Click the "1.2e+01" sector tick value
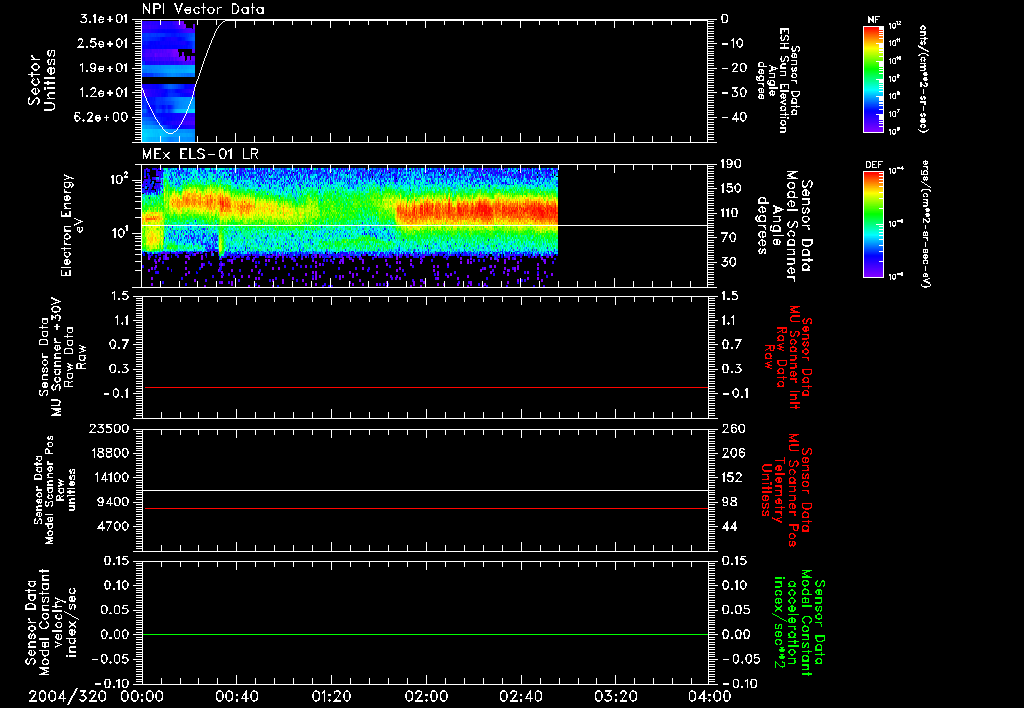Screen dimensions: 1024x708 point(103,93)
